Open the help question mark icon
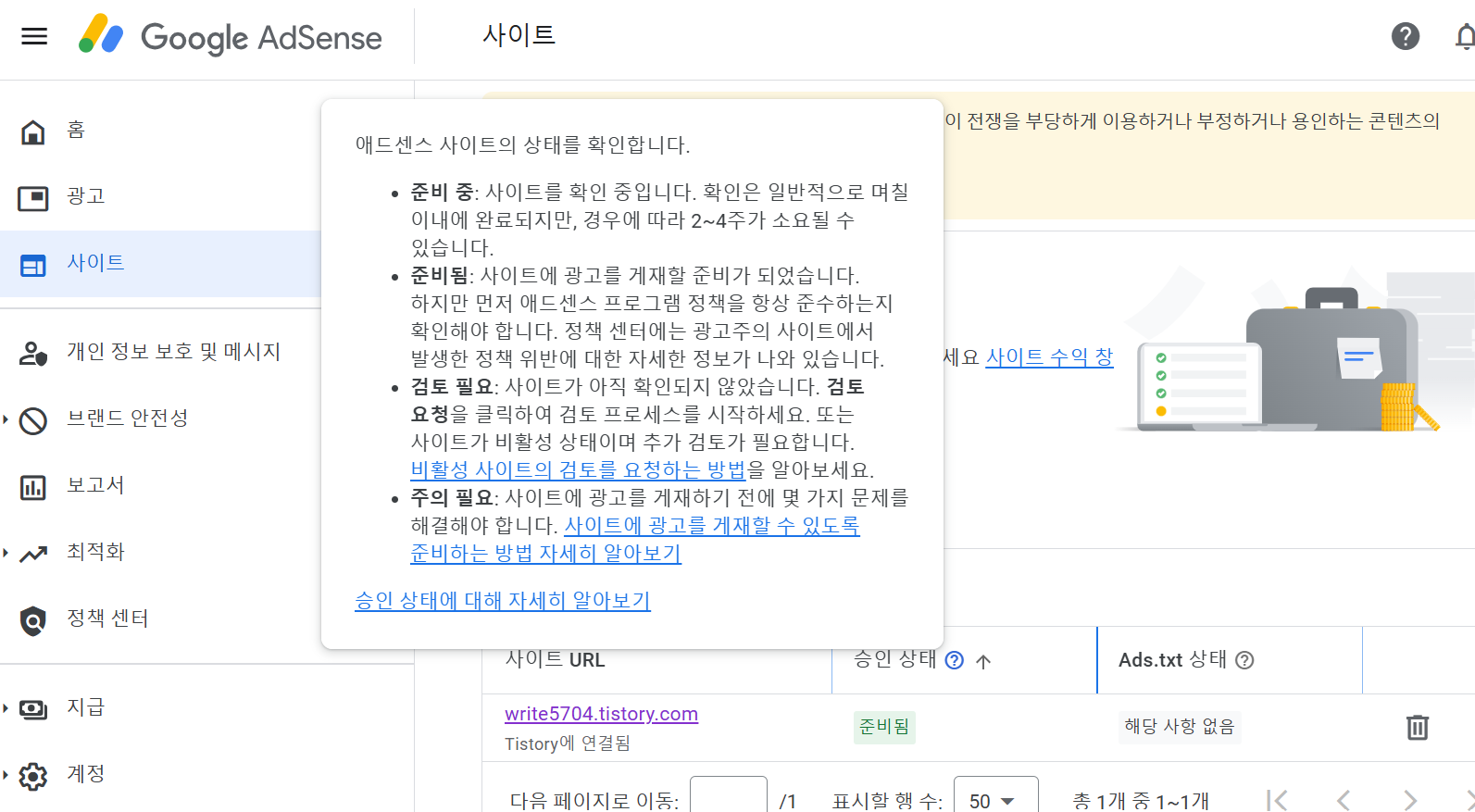This screenshot has width=1475, height=812. (1406, 36)
